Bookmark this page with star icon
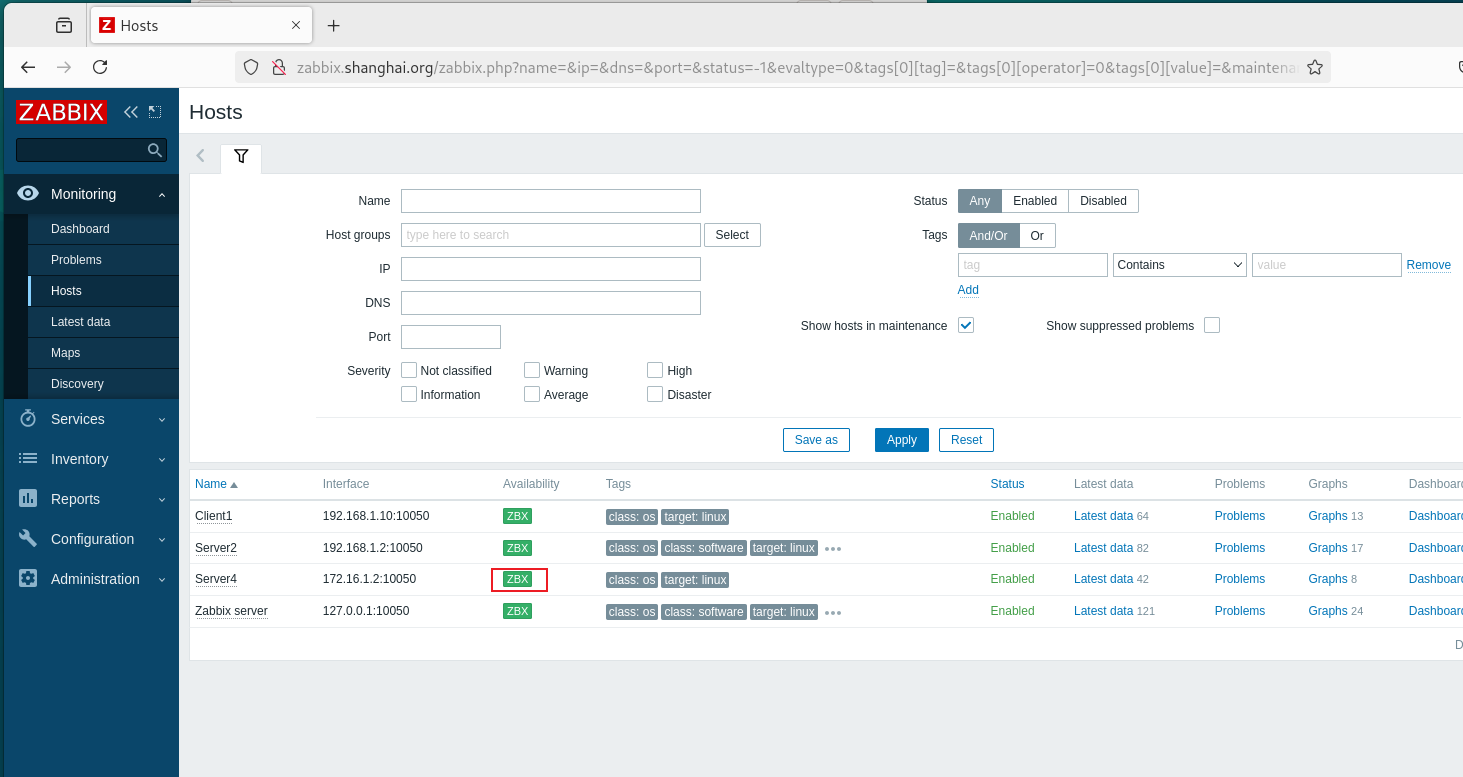This screenshot has height=777, width=1463. pyautogui.click(x=1315, y=67)
